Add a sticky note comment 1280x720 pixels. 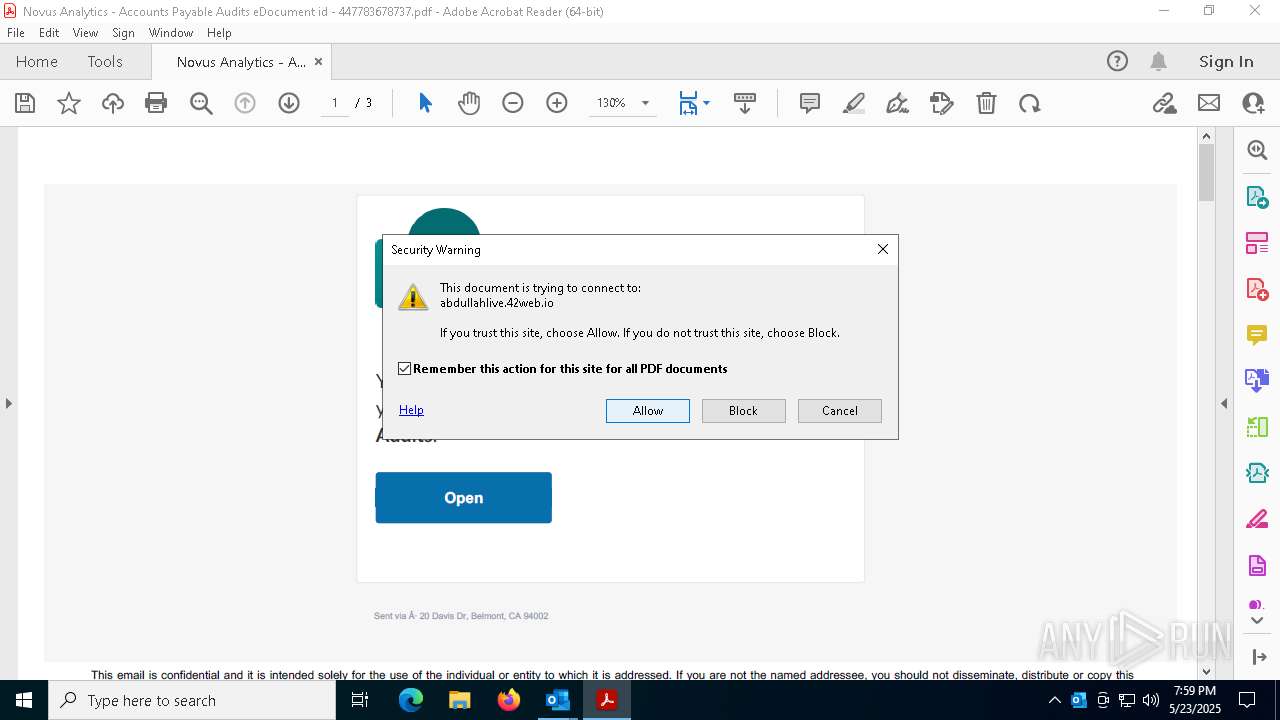[x=810, y=103]
